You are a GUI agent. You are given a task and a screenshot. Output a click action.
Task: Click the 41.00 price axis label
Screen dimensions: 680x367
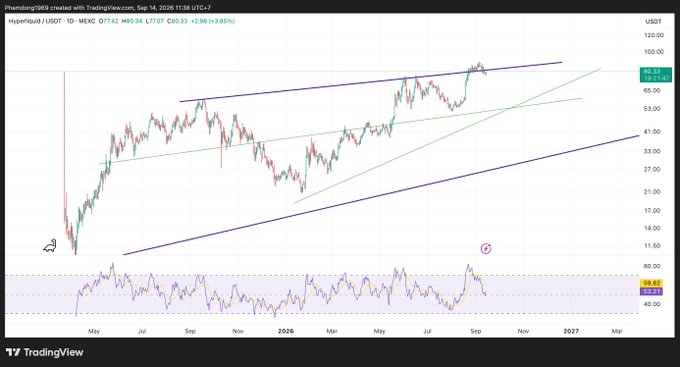click(652, 131)
